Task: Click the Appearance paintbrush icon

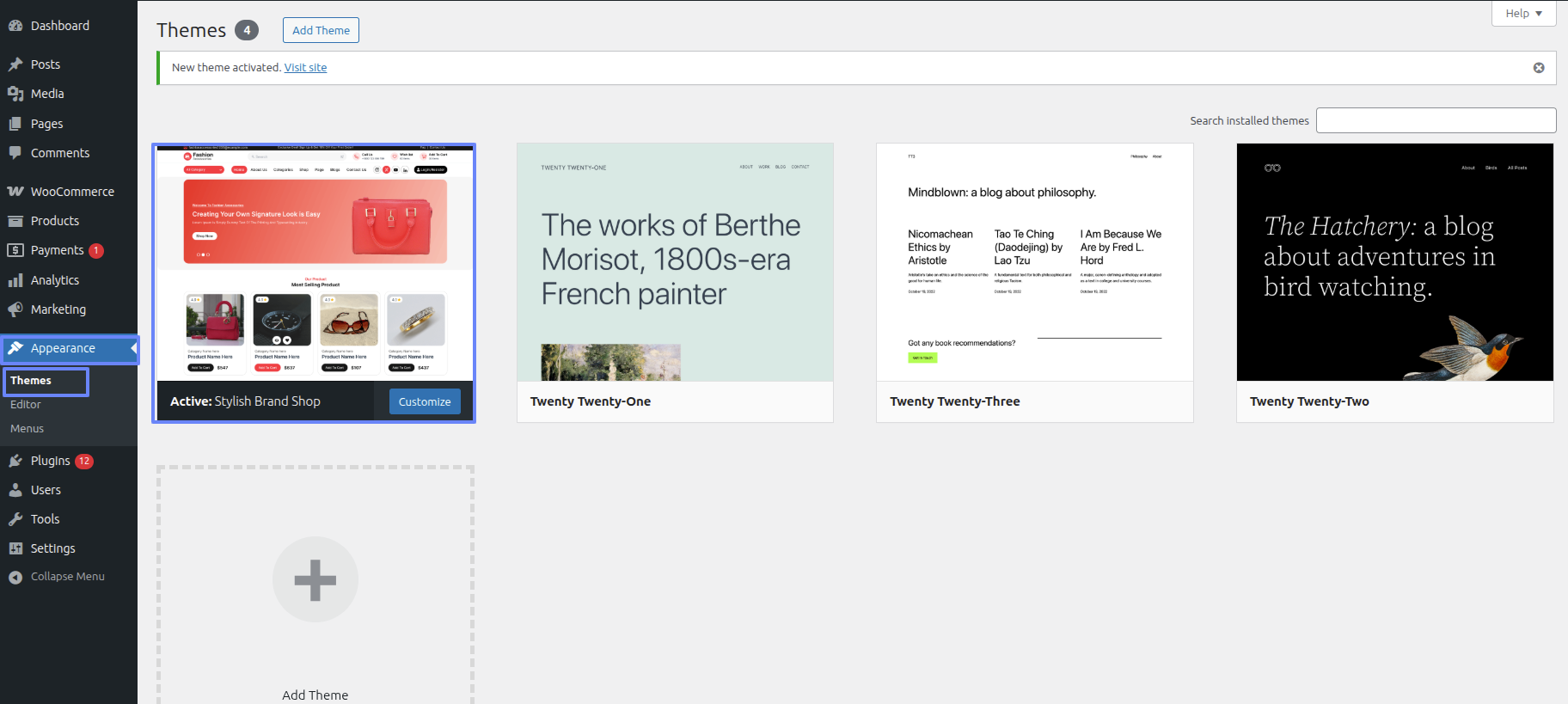Action: 15,348
